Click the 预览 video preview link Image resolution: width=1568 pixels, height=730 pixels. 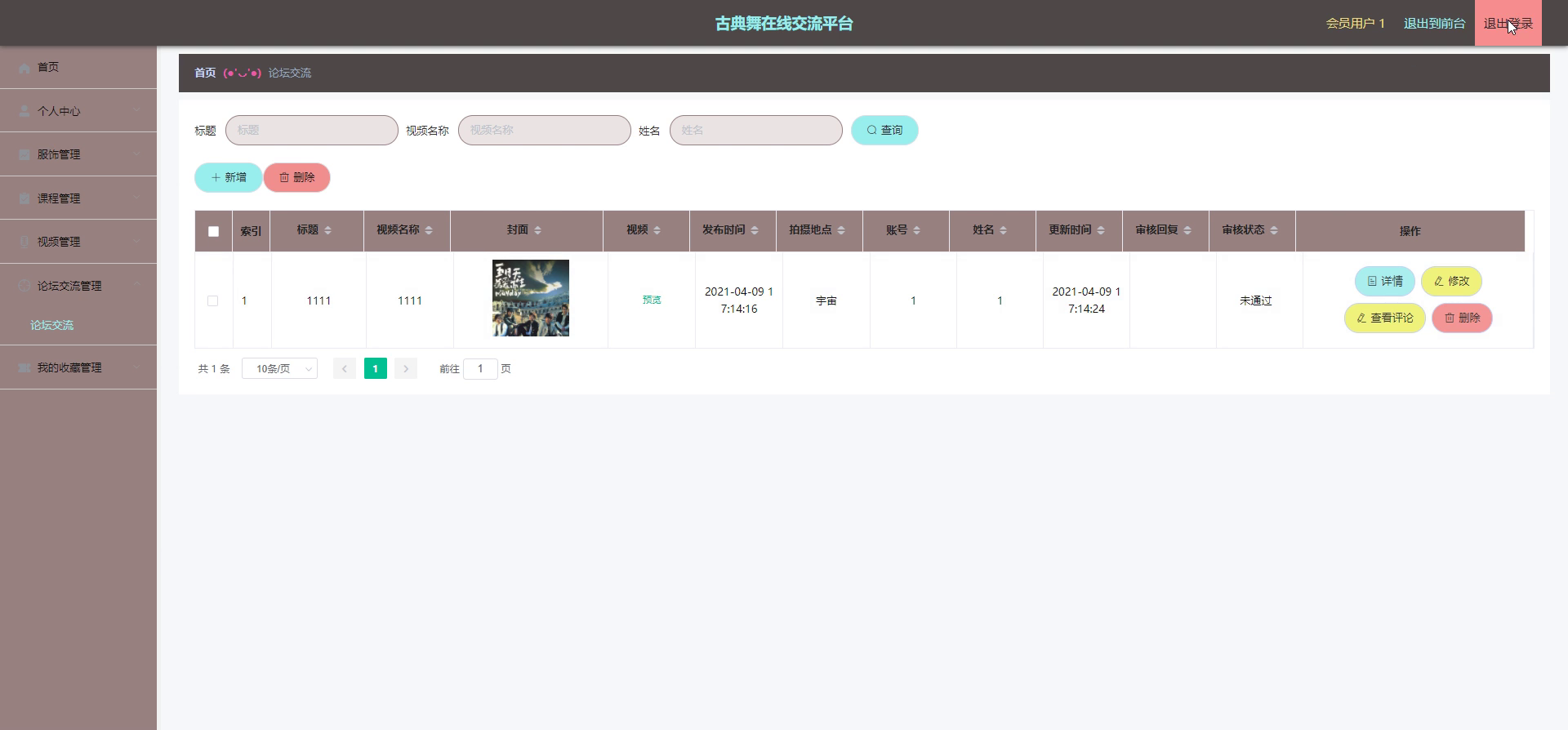click(652, 300)
